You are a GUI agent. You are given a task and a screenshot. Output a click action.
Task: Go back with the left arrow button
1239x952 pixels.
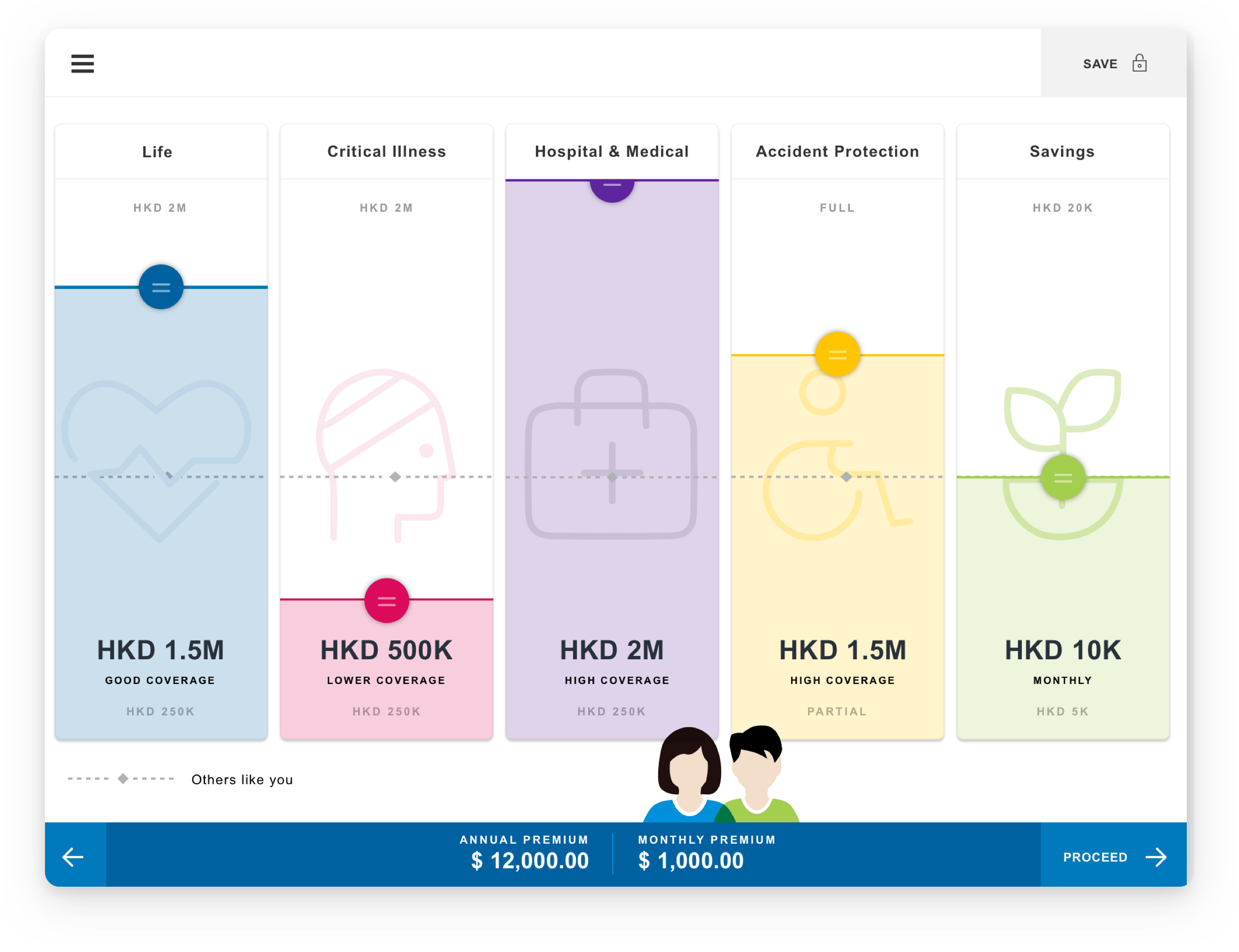(74, 857)
